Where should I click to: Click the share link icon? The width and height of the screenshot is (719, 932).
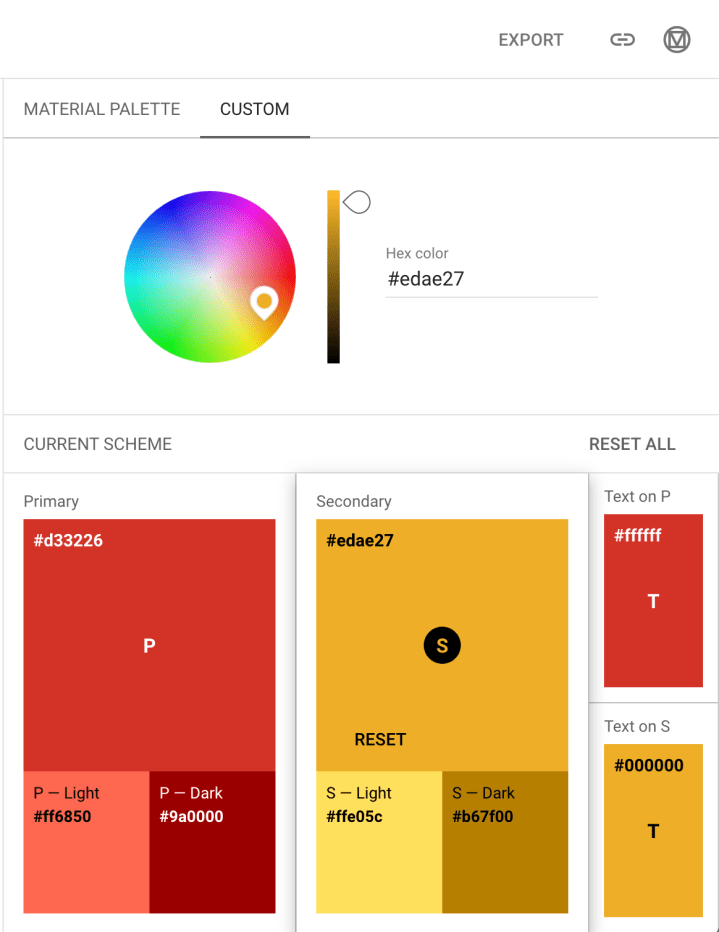point(623,40)
